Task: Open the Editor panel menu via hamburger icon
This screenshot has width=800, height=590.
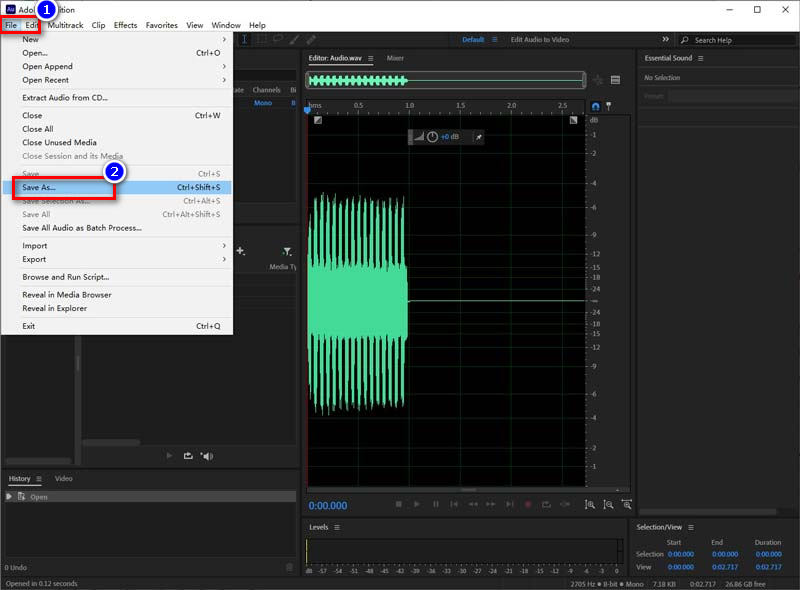Action: [x=369, y=58]
